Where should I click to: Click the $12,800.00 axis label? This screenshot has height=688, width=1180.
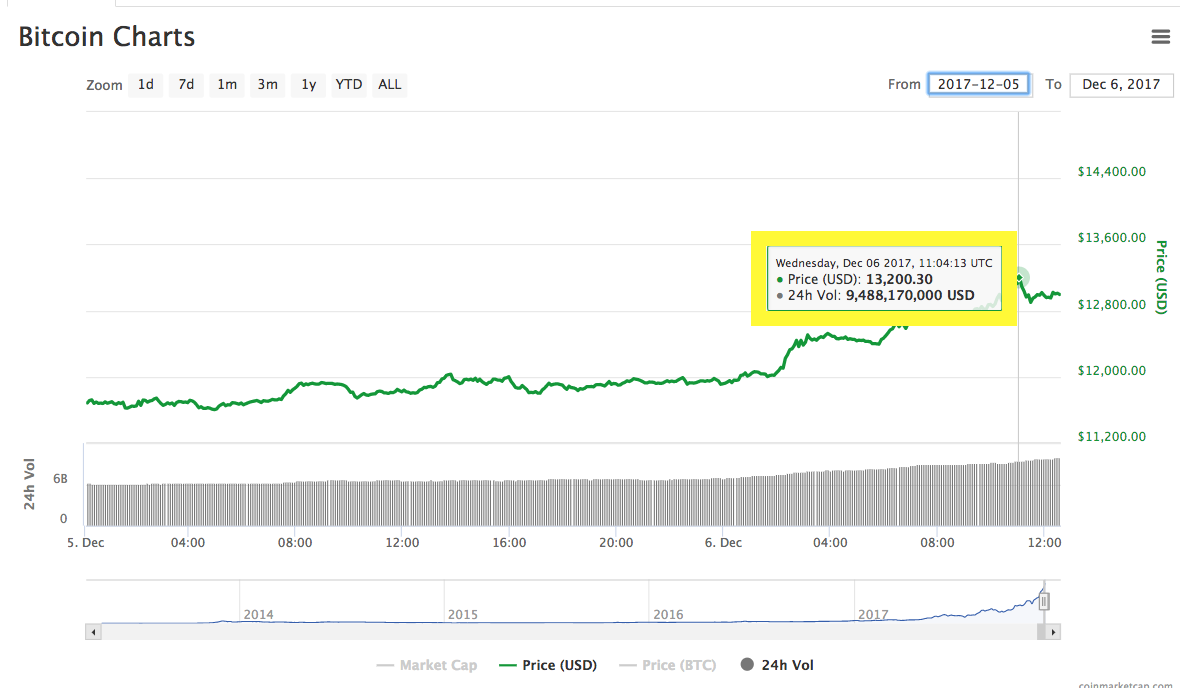point(1112,305)
